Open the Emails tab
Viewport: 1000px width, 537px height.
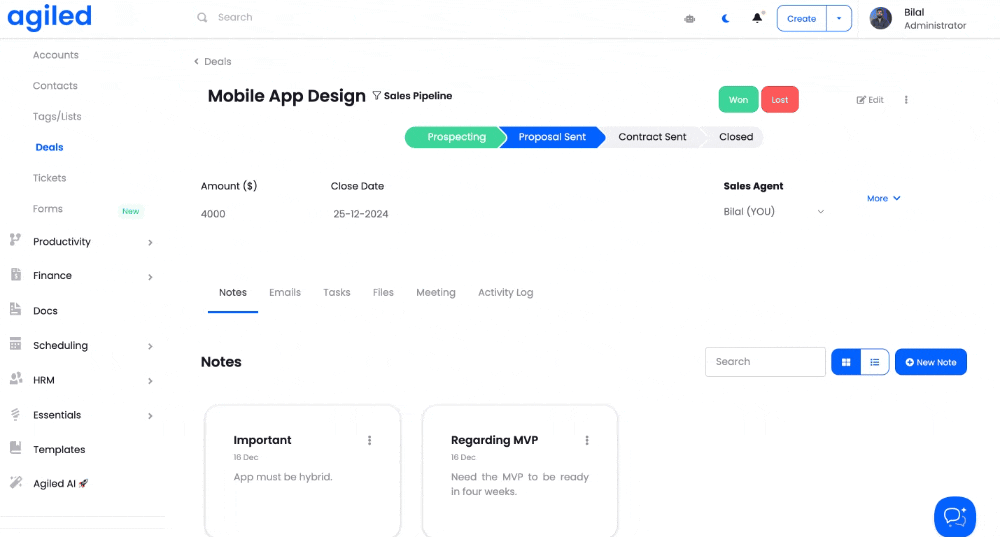tap(284, 293)
